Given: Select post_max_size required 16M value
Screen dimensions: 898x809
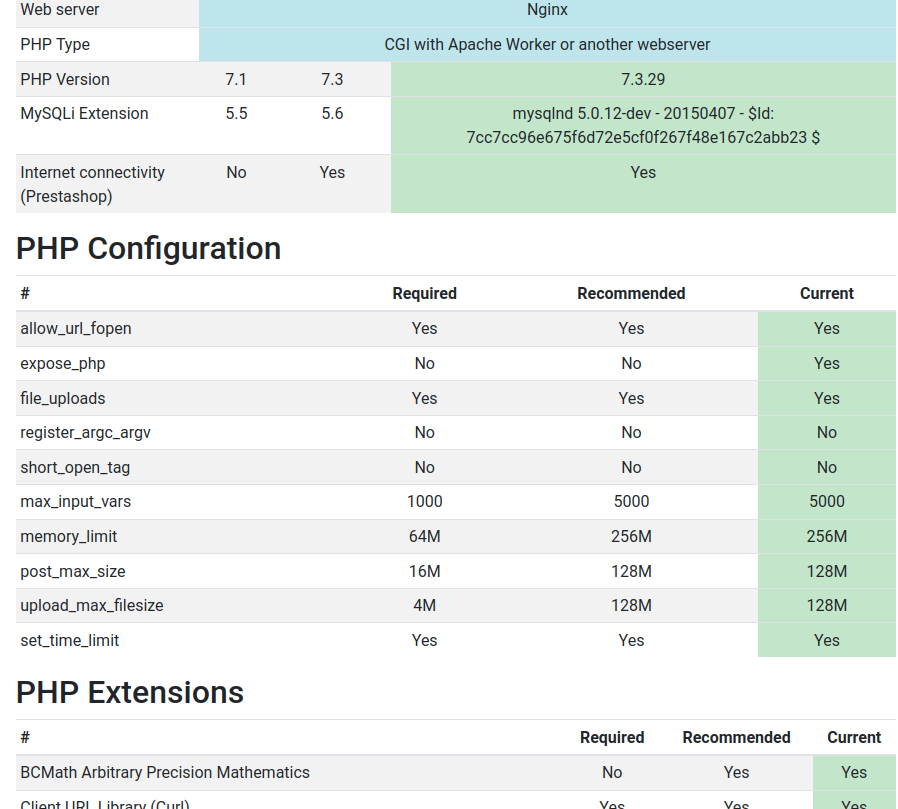Looking at the screenshot, I should pos(424,571).
